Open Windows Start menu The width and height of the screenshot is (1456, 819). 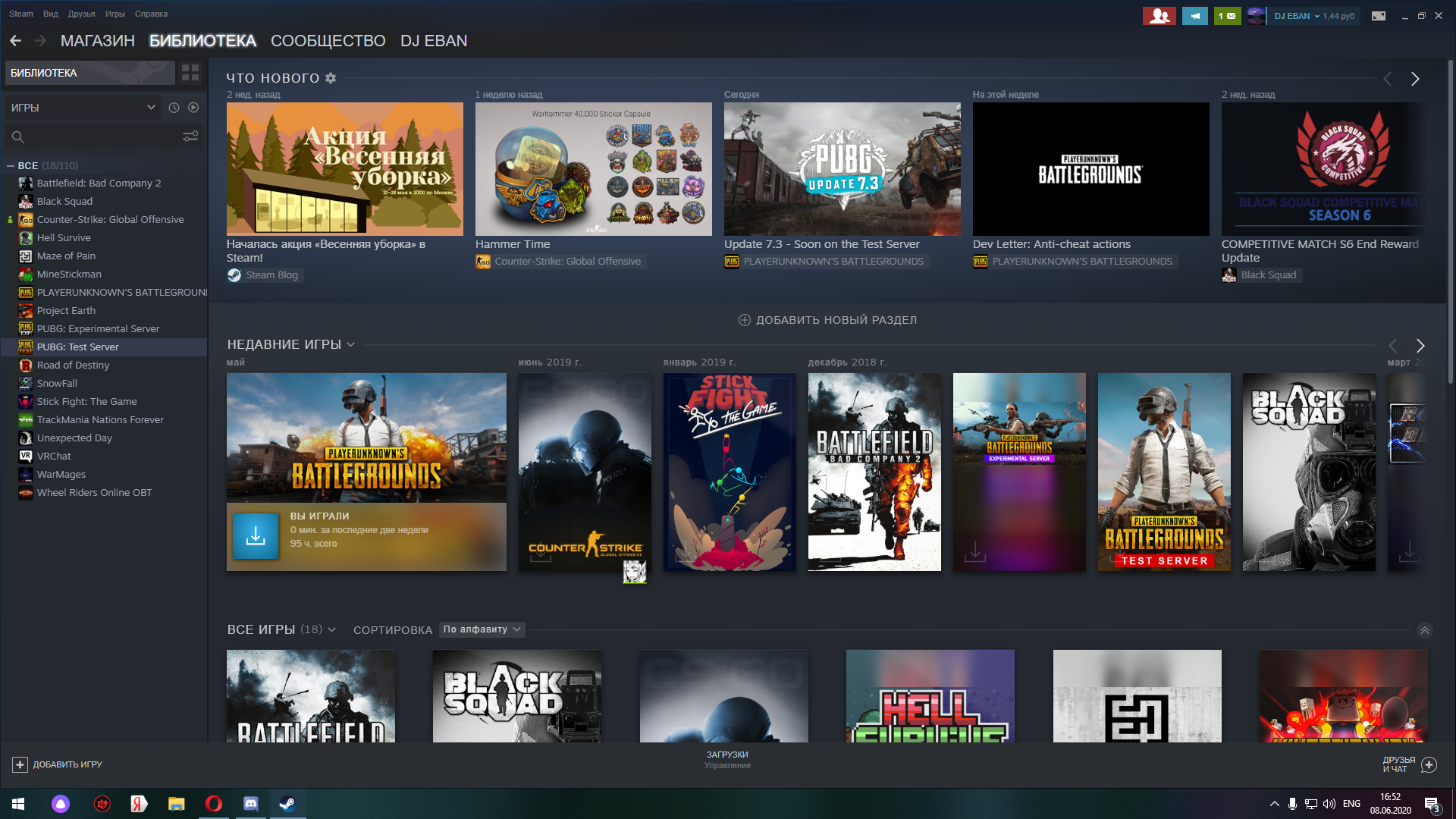(18, 804)
